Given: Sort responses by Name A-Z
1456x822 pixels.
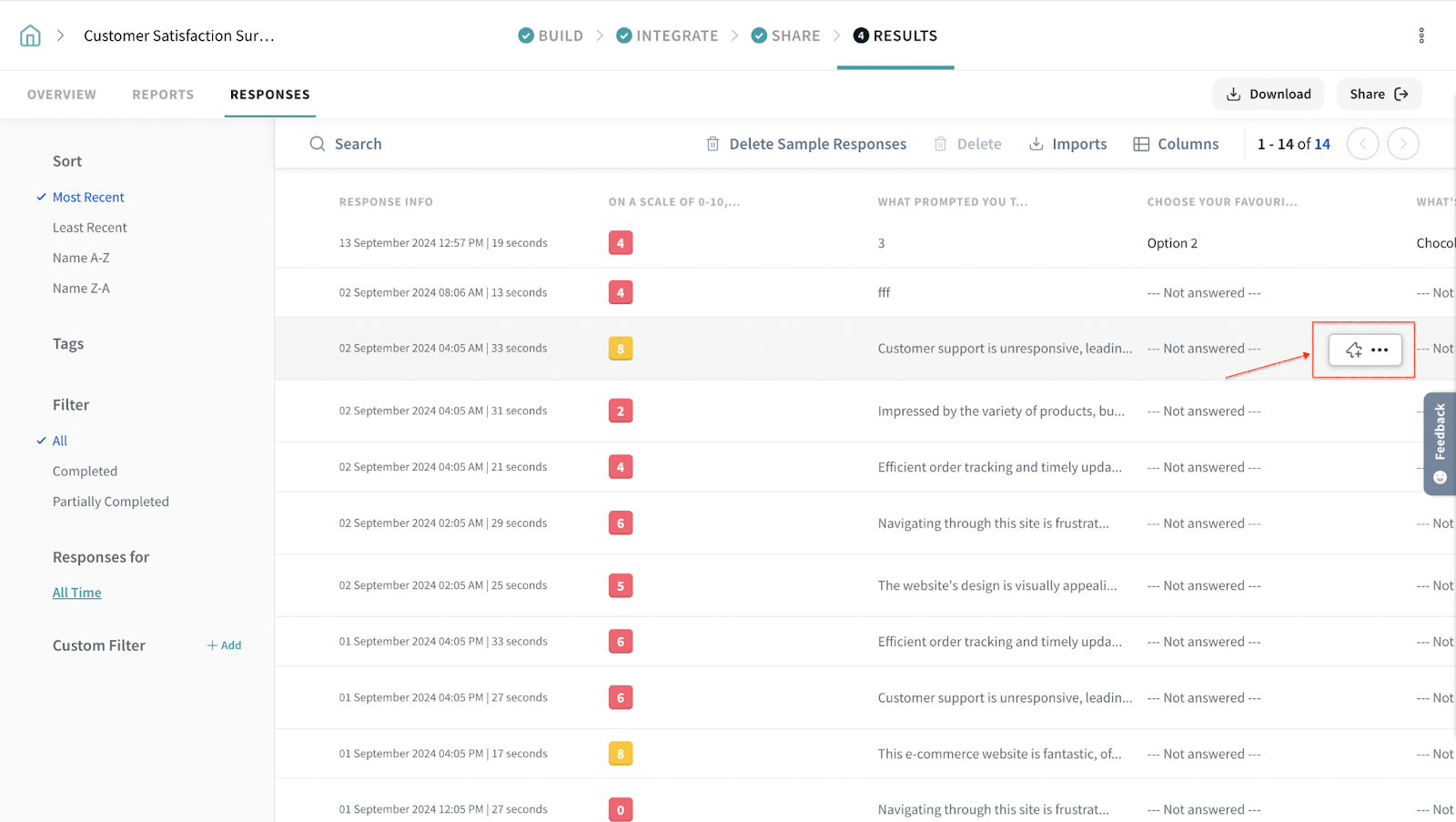Looking at the screenshot, I should (81, 258).
